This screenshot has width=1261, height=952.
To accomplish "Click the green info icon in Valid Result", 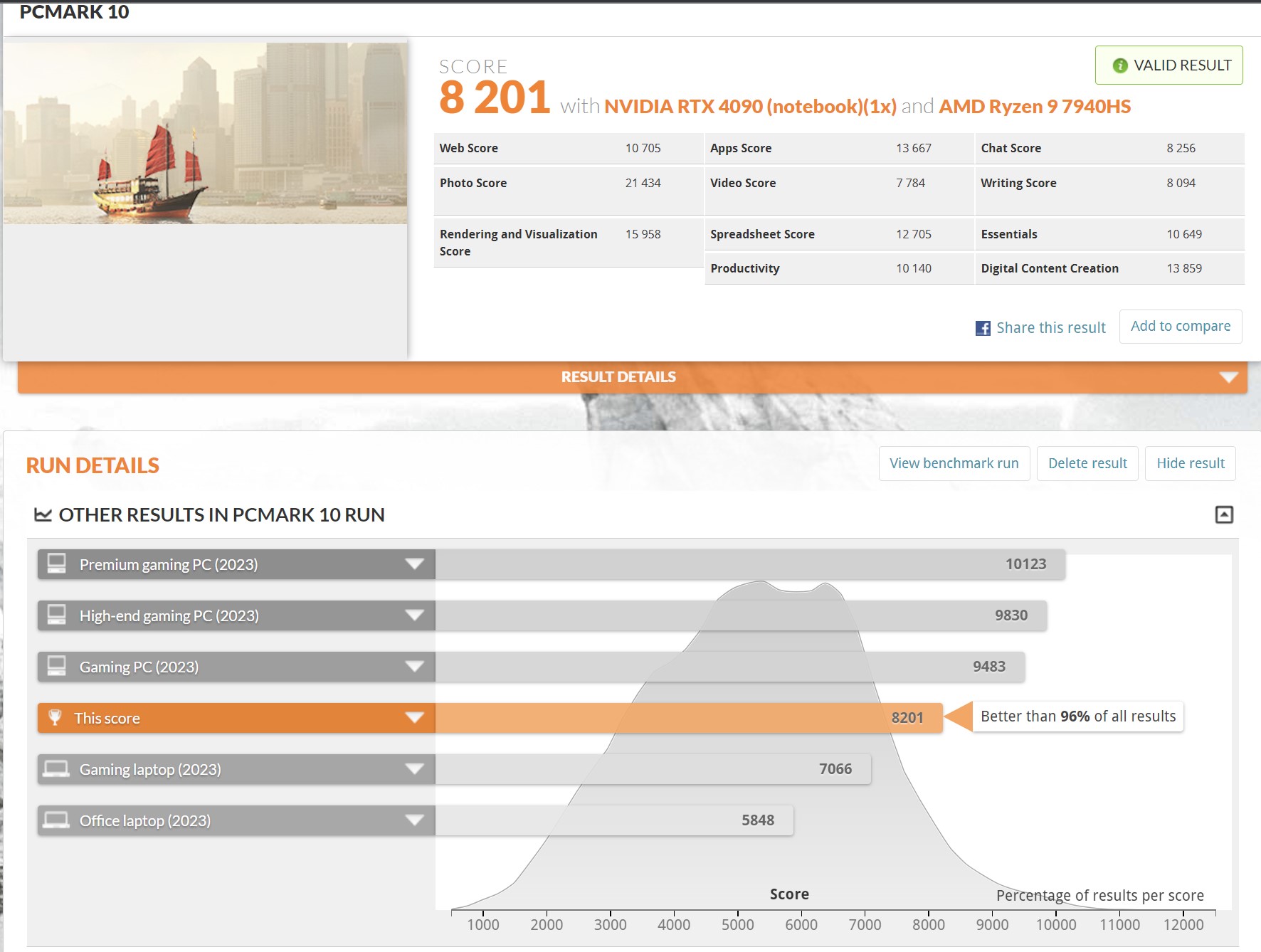I will pos(1119,65).
